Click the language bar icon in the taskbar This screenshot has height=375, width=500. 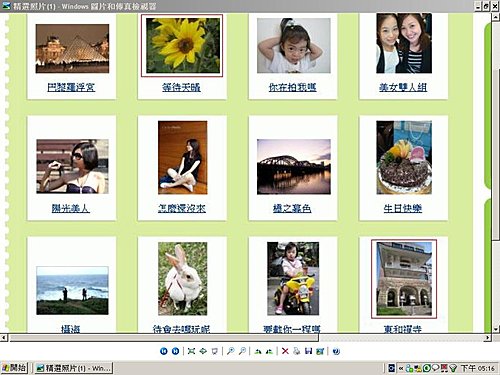(392, 368)
